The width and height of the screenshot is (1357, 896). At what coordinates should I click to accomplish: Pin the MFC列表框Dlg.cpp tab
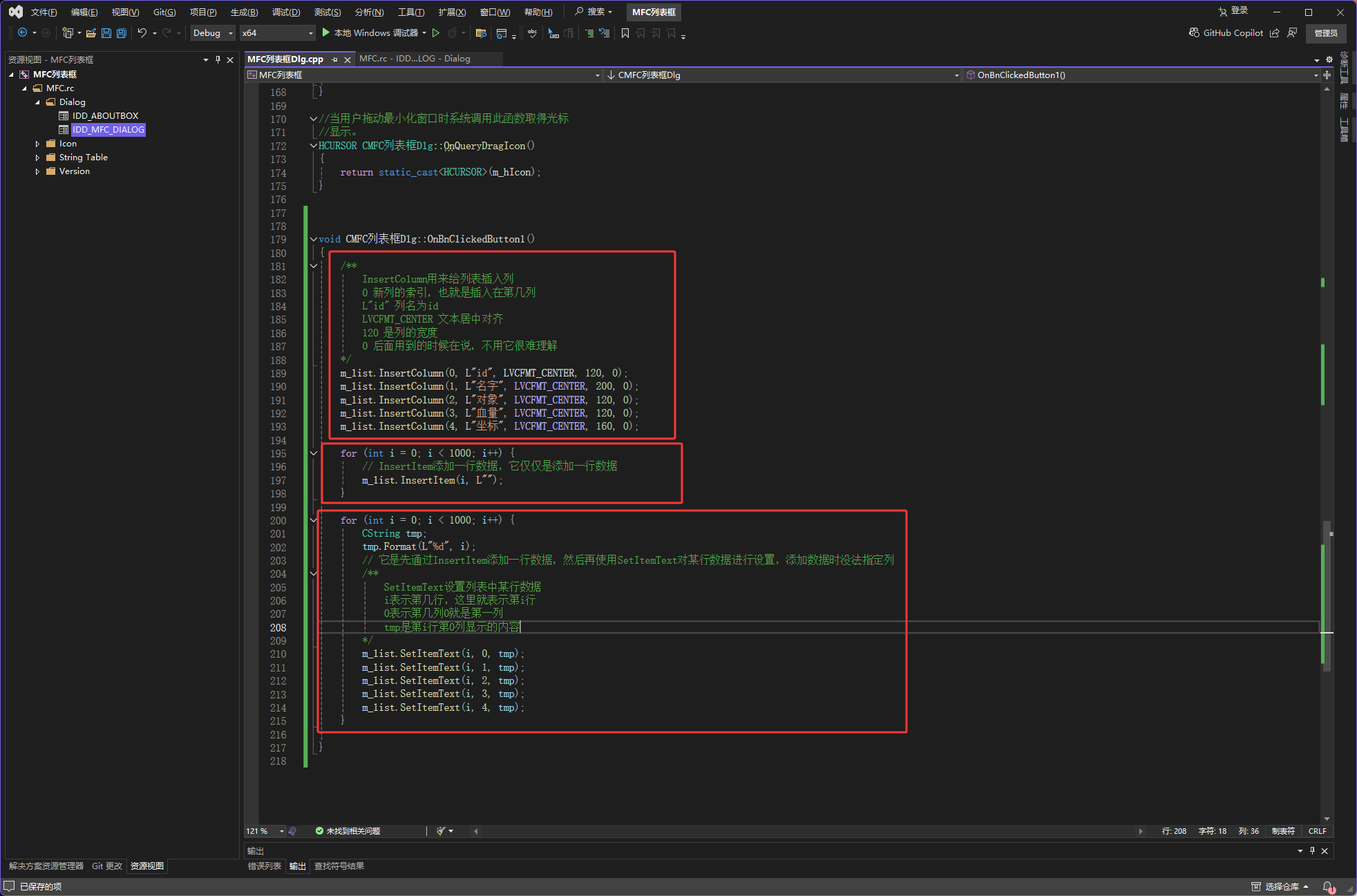pyautogui.click(x=335, y=59)
